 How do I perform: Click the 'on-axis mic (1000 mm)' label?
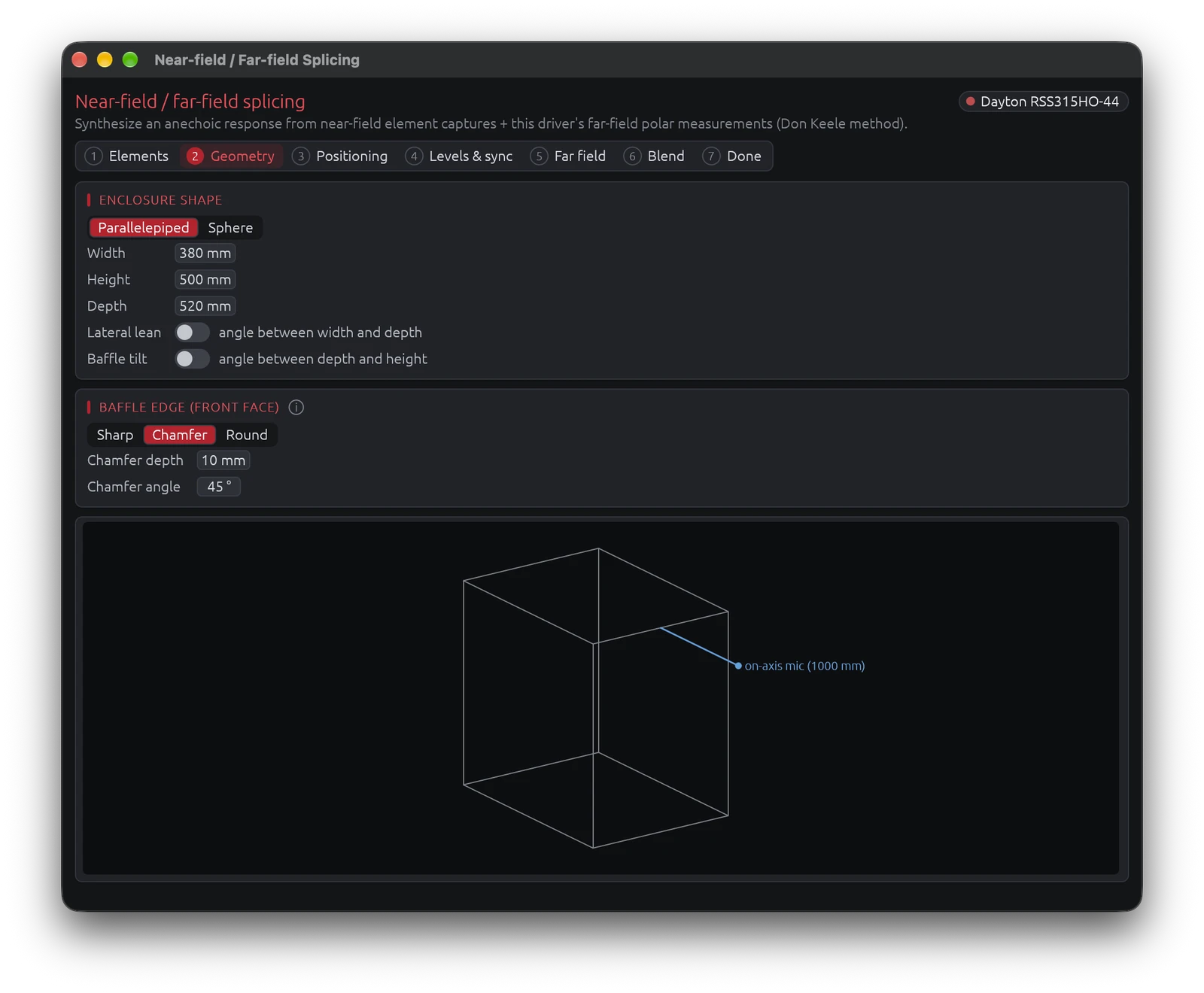(x=804, y=666)
